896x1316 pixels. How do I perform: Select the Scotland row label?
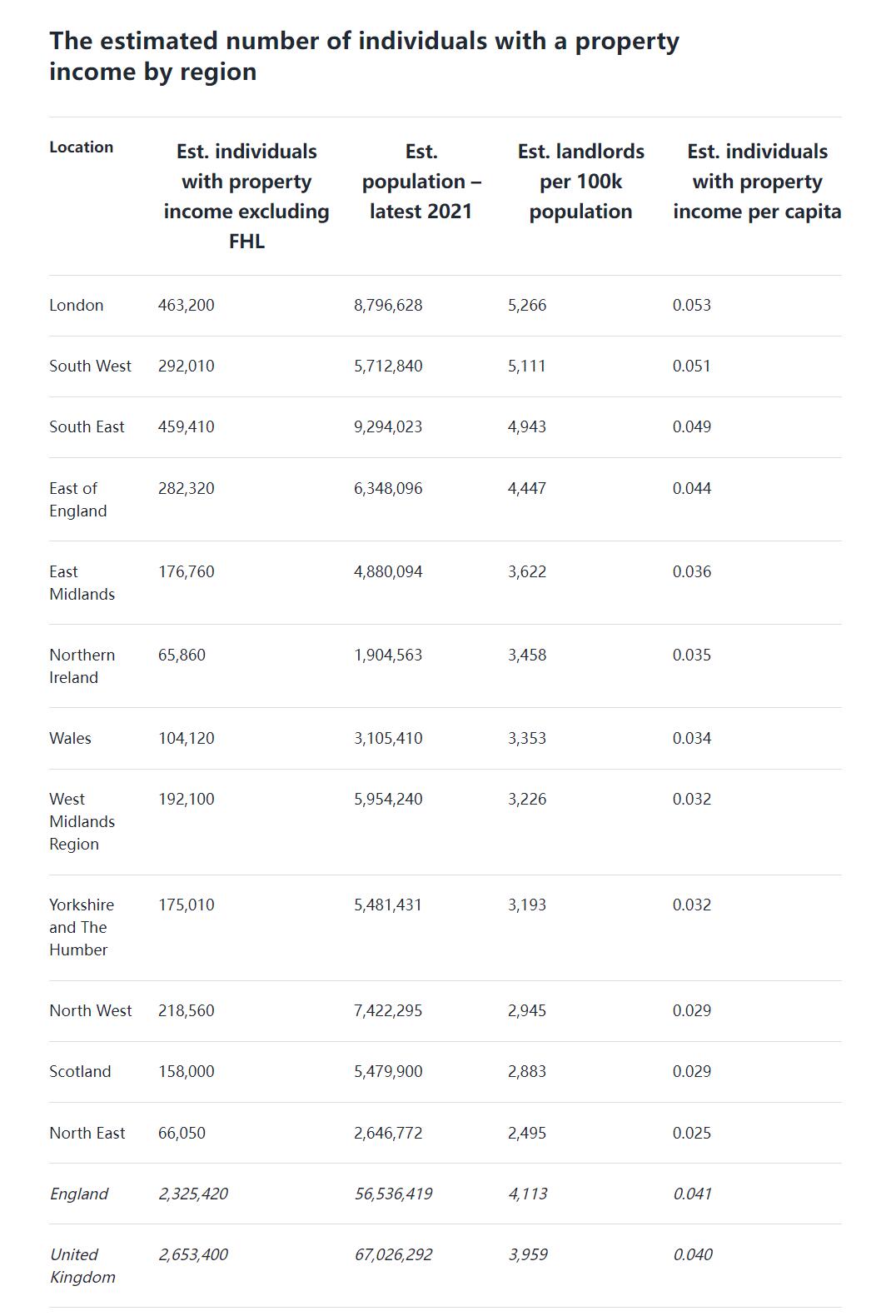coord(80,1071)
